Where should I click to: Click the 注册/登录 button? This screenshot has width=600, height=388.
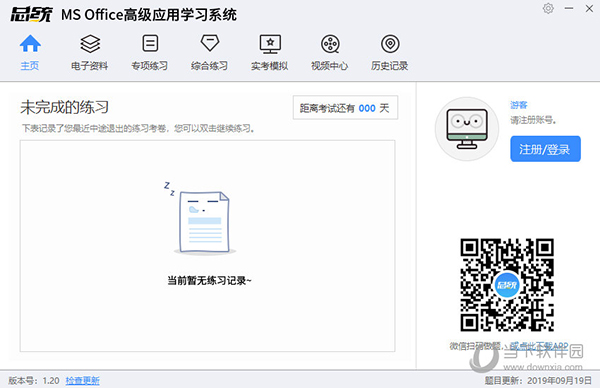(545, 149)
